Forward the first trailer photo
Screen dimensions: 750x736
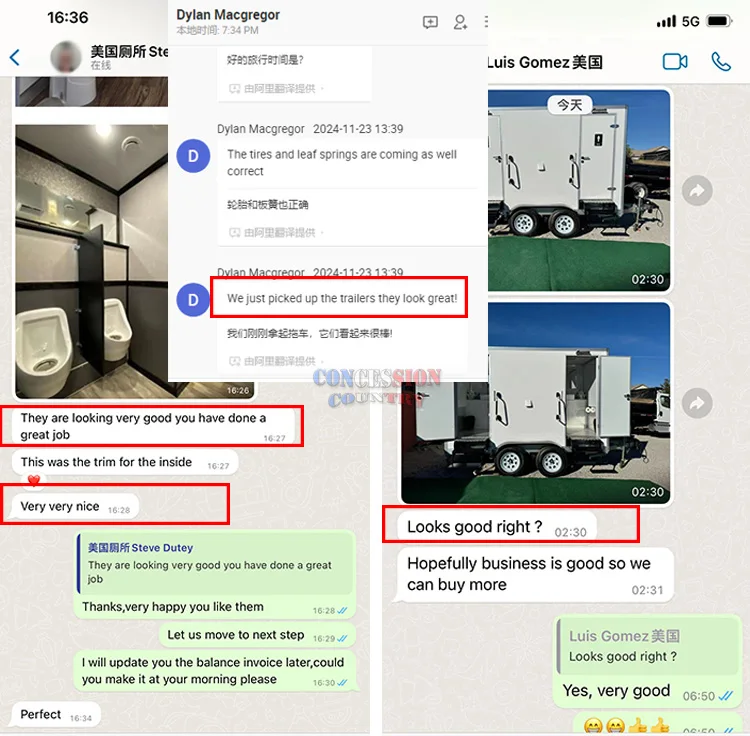pos(697,191)
